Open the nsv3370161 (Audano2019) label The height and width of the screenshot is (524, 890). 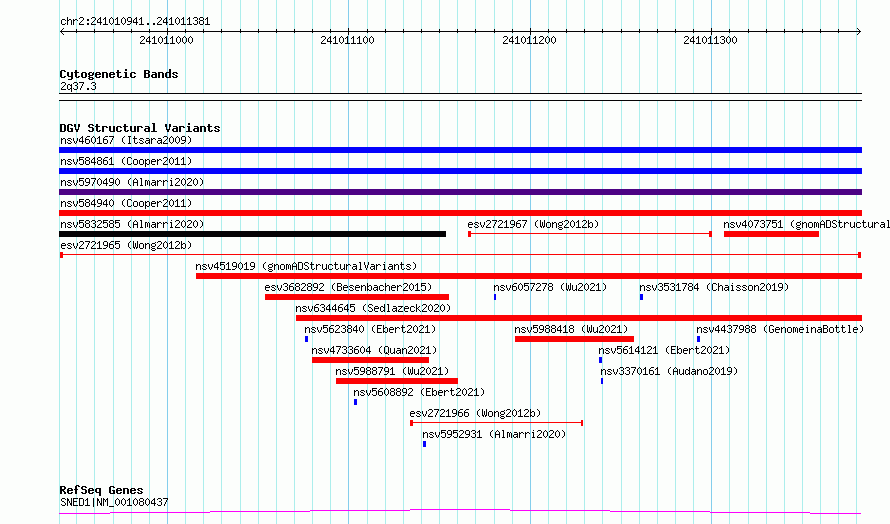[669, 371]
